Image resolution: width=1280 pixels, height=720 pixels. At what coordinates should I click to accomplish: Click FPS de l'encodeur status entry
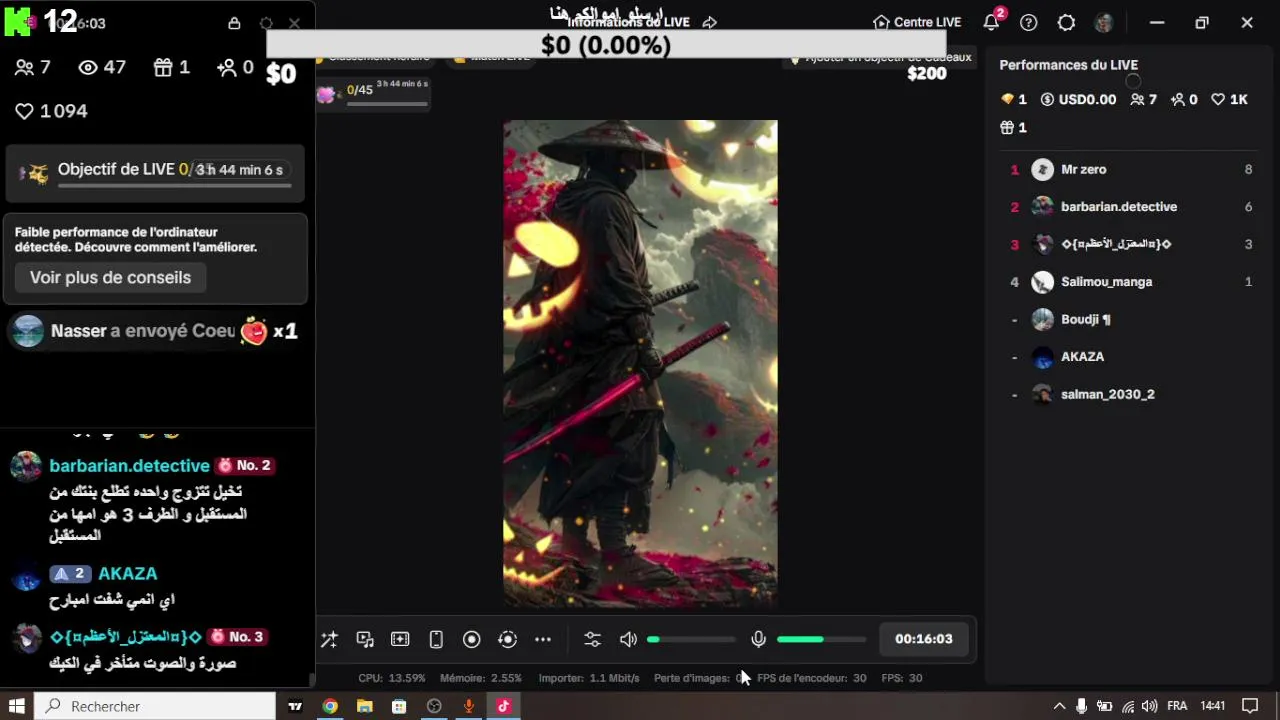click(x=811, y=678)
